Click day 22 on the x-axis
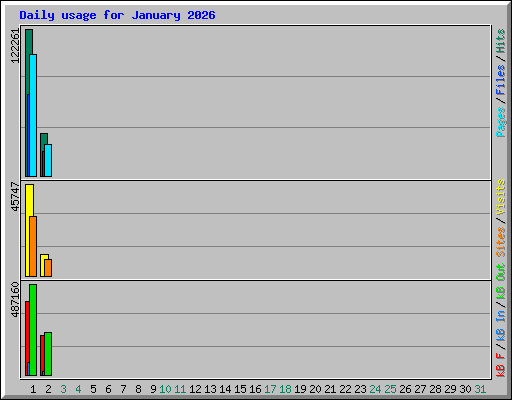512x400 pixels. coord(345,389)
